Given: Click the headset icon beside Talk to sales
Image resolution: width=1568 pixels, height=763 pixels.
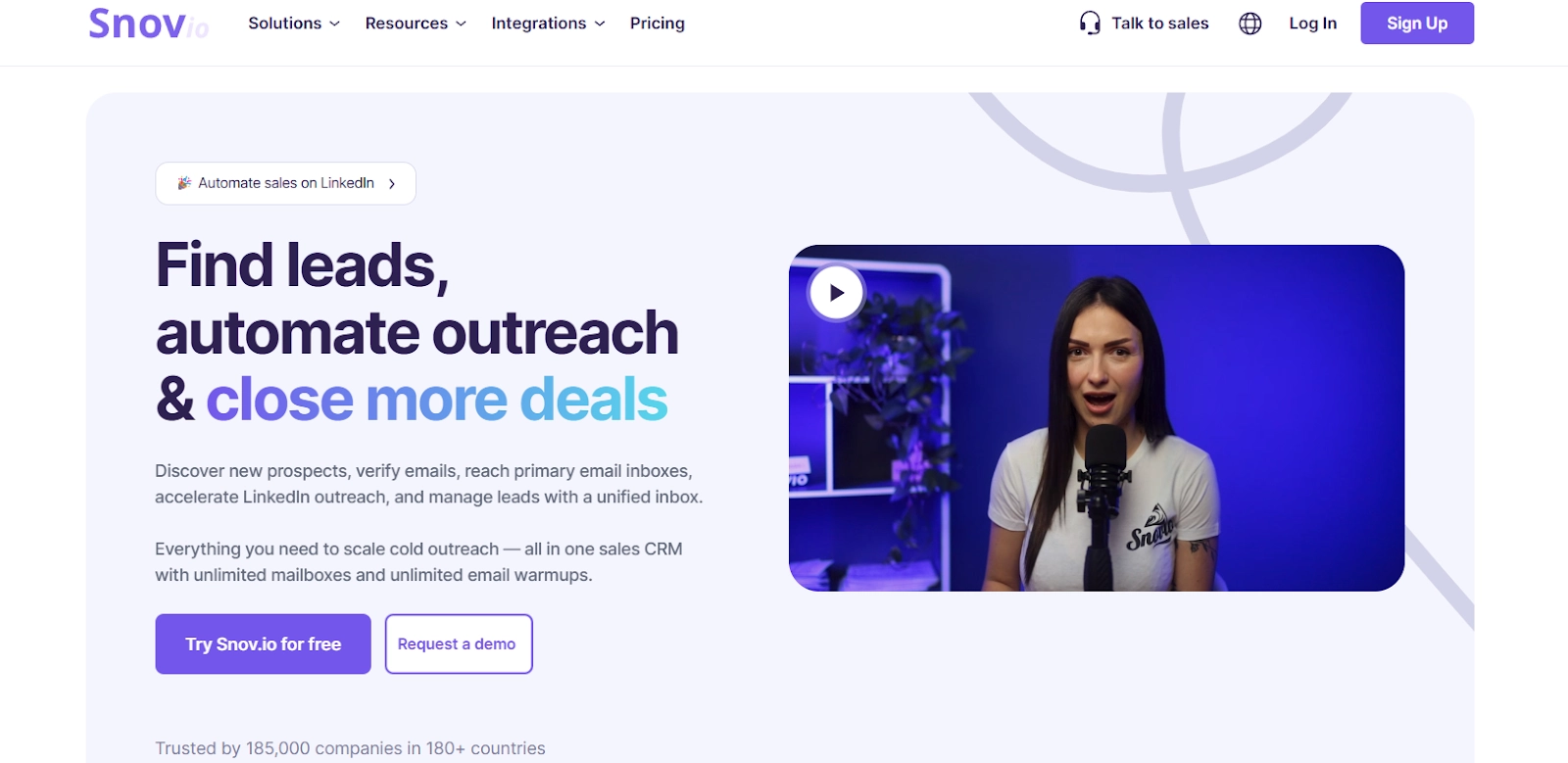Looking at the screenshot, I should 1090,24.
